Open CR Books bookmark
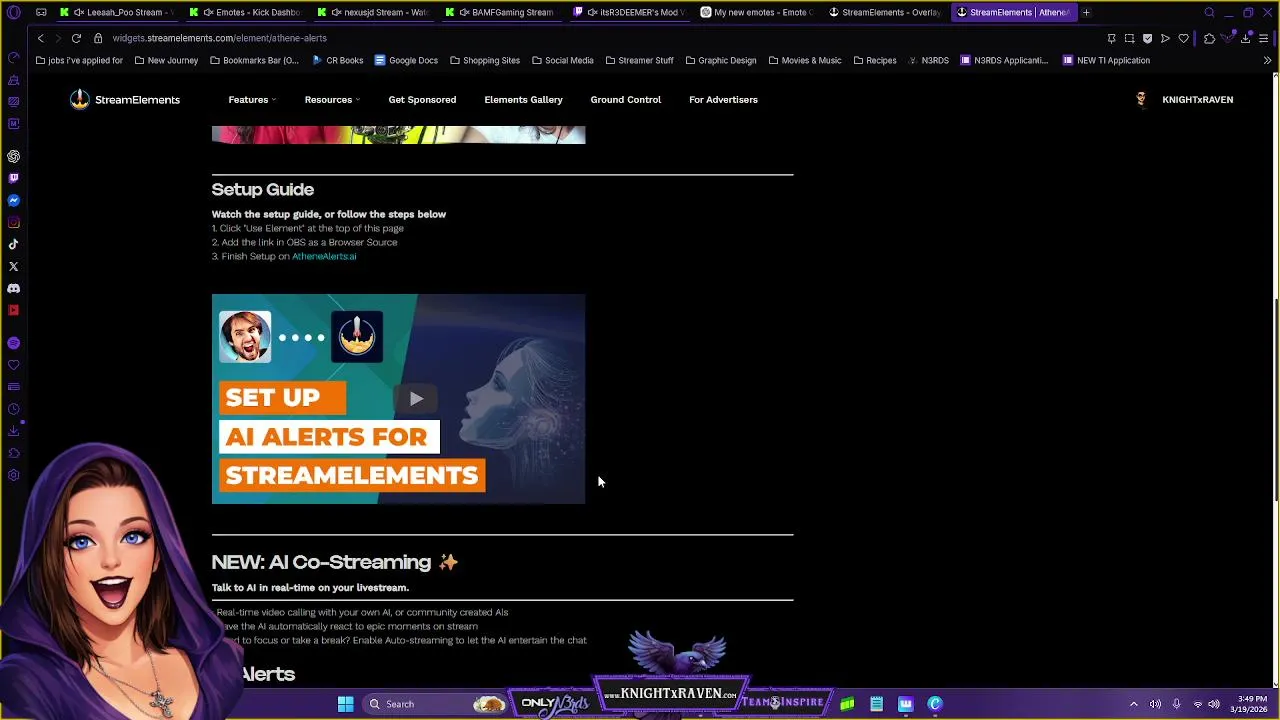This screenshot has height=720, width=1280. pos(337,60)
